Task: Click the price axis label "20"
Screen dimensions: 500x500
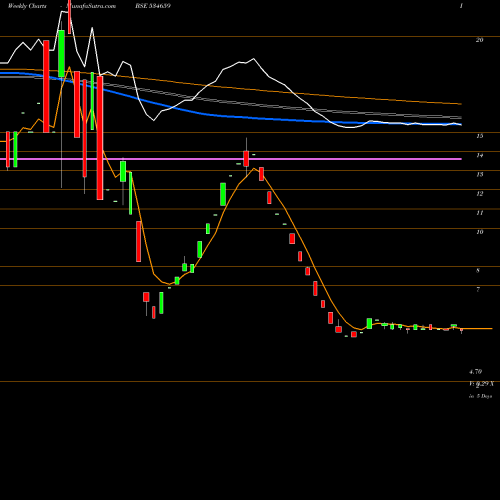Action: [479, 40]
